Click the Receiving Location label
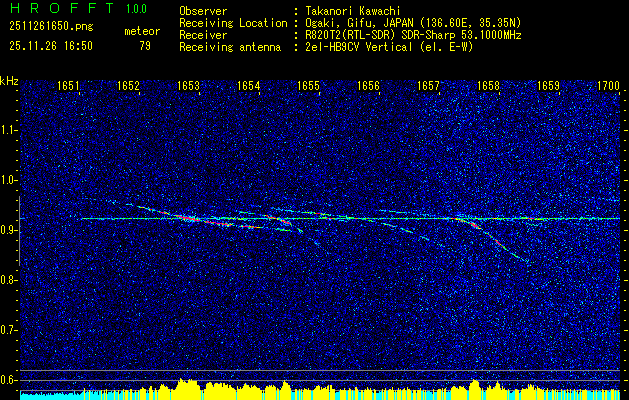Image resolution: width=629 pixels, height=400 pixels. [x=233, y=23]
